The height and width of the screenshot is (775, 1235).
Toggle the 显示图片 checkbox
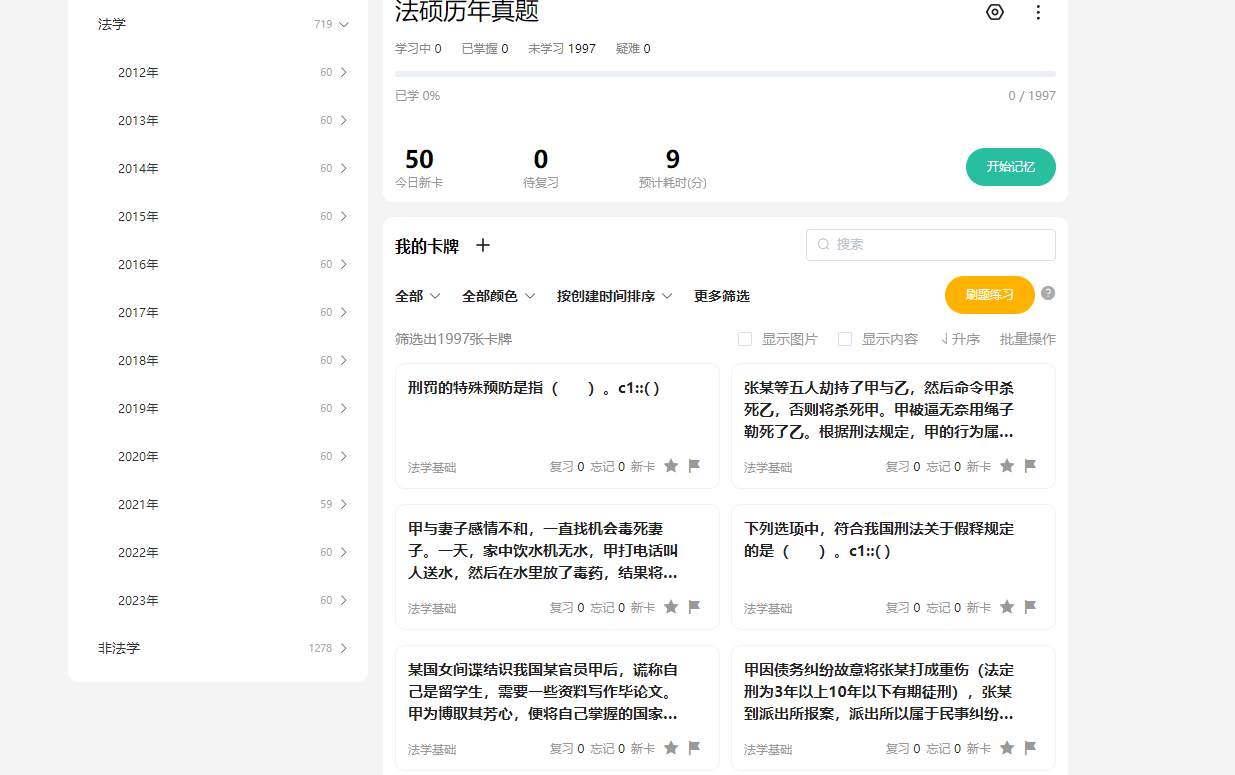point(745,339)
